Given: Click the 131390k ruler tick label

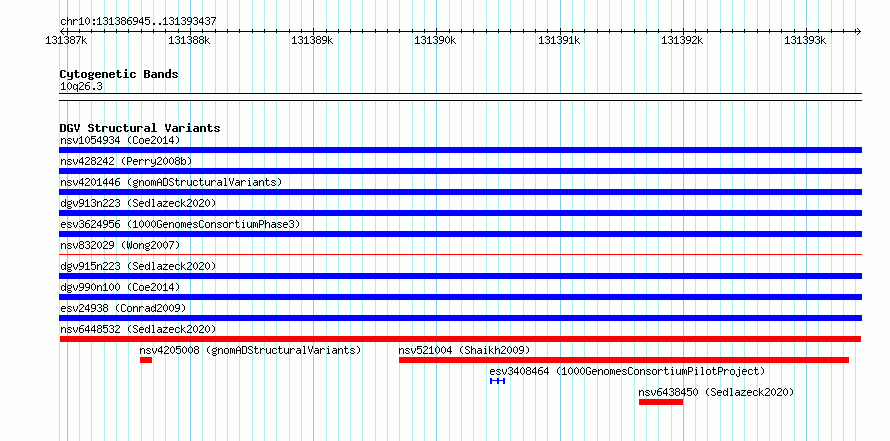Looking at the screenshot, I should pyautogui.click(x=435, y=40).
